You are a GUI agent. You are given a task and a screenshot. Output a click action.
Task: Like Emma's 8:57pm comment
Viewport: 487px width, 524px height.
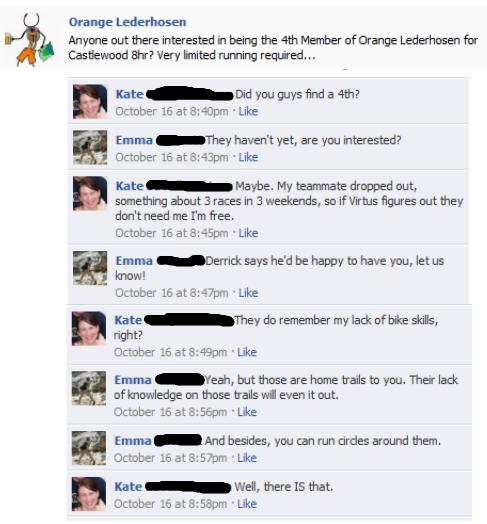tap(247, 458)
